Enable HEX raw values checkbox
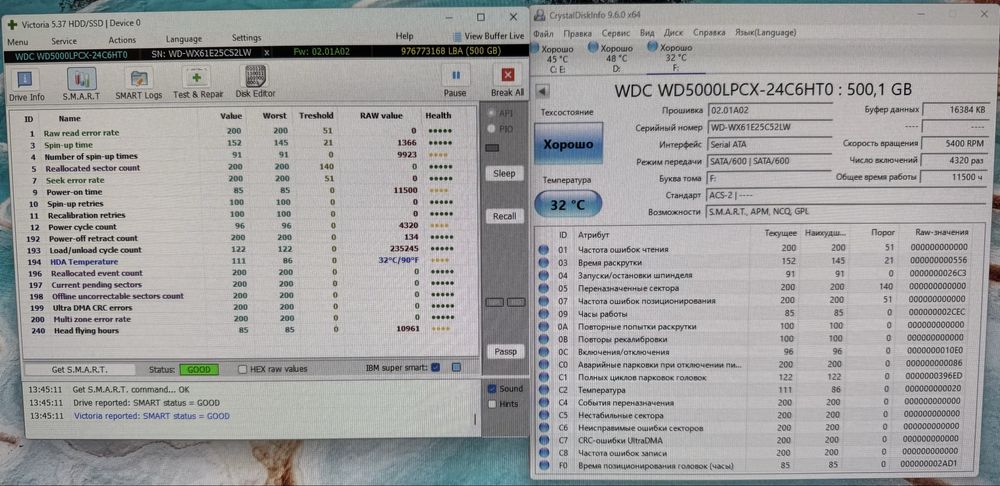The height and width of the screenshot is (486, 1000). point(242,369)
